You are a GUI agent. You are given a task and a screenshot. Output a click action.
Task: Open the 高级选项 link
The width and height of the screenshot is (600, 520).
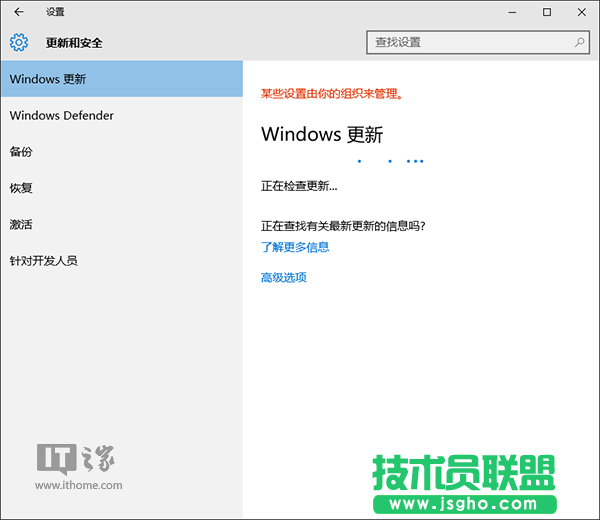click(284, 277)
